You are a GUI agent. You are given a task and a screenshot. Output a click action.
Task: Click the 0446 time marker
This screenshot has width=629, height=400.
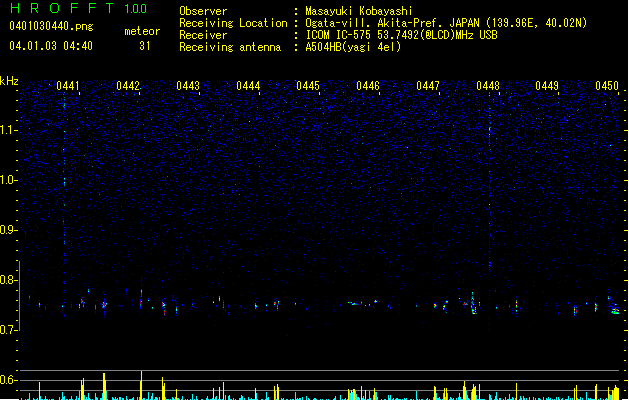pos(368,86)
